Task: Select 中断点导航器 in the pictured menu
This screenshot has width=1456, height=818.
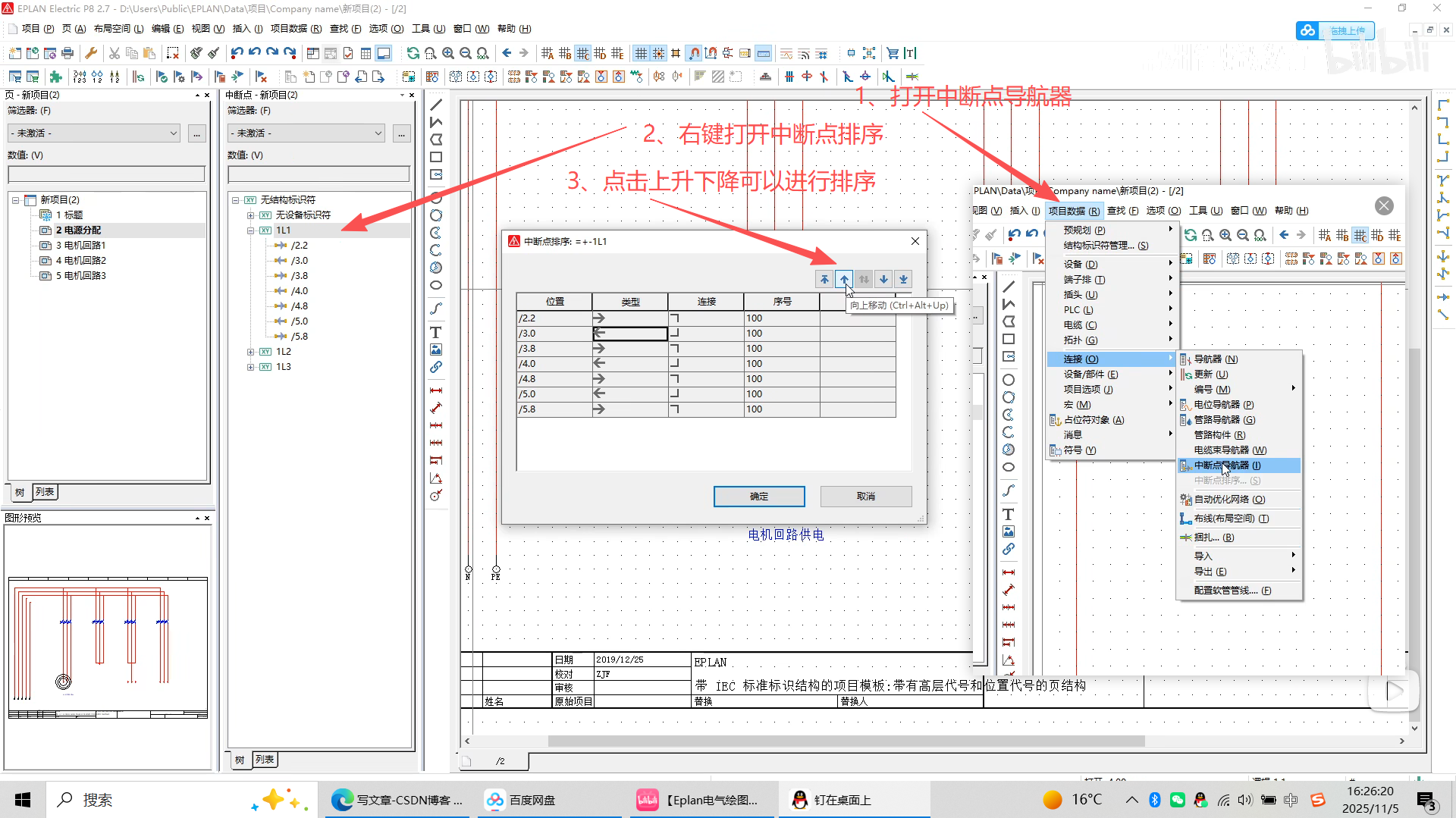Action: 1239,465
